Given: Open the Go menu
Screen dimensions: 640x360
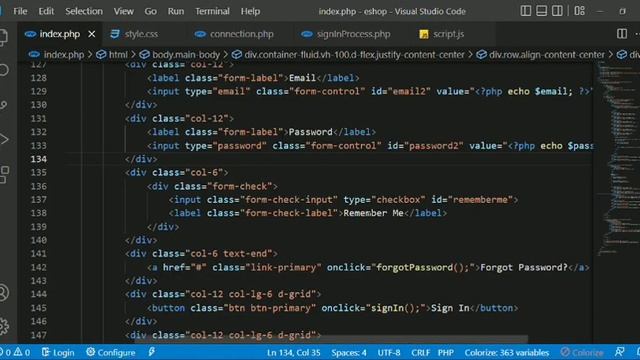Looking at the screenshot, I should click(151, 11).
